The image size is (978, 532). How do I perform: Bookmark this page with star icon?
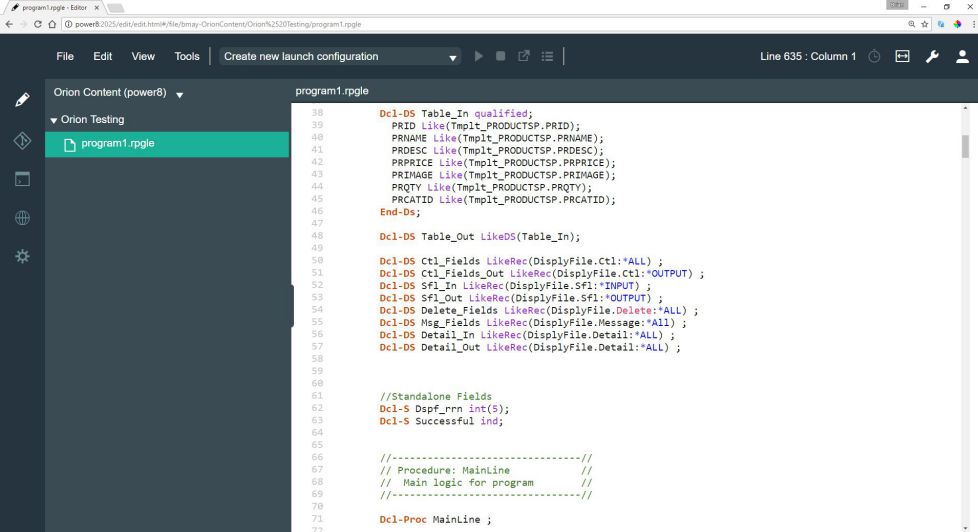tap(925, 24)
